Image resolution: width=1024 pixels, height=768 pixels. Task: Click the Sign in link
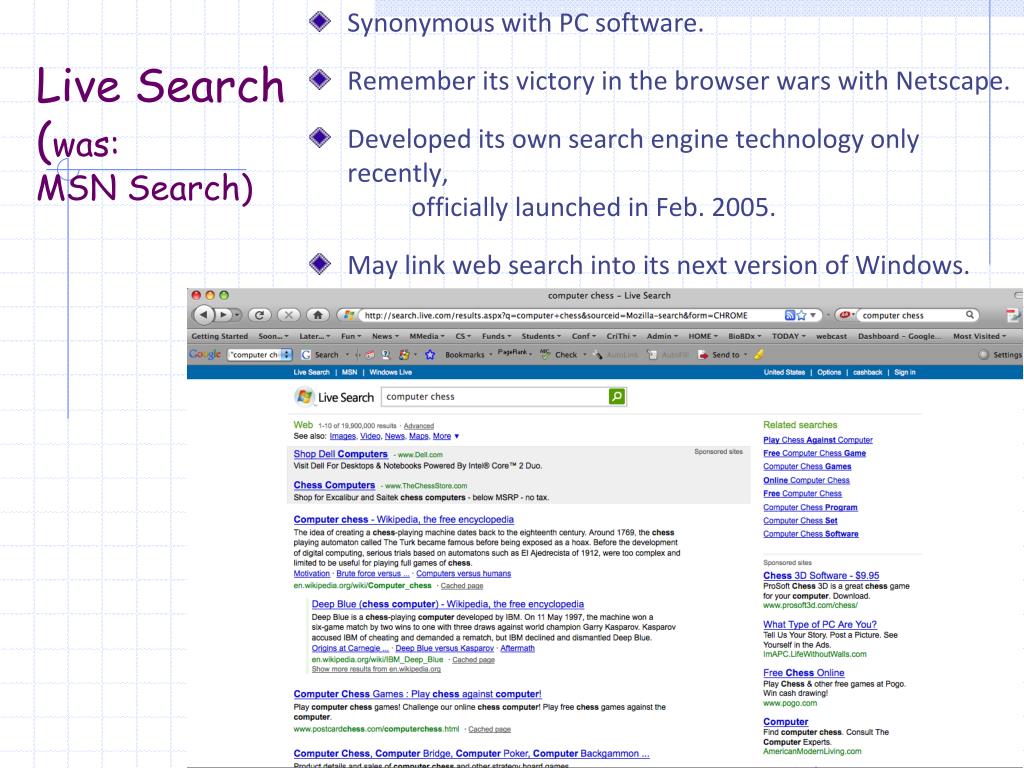904,372
